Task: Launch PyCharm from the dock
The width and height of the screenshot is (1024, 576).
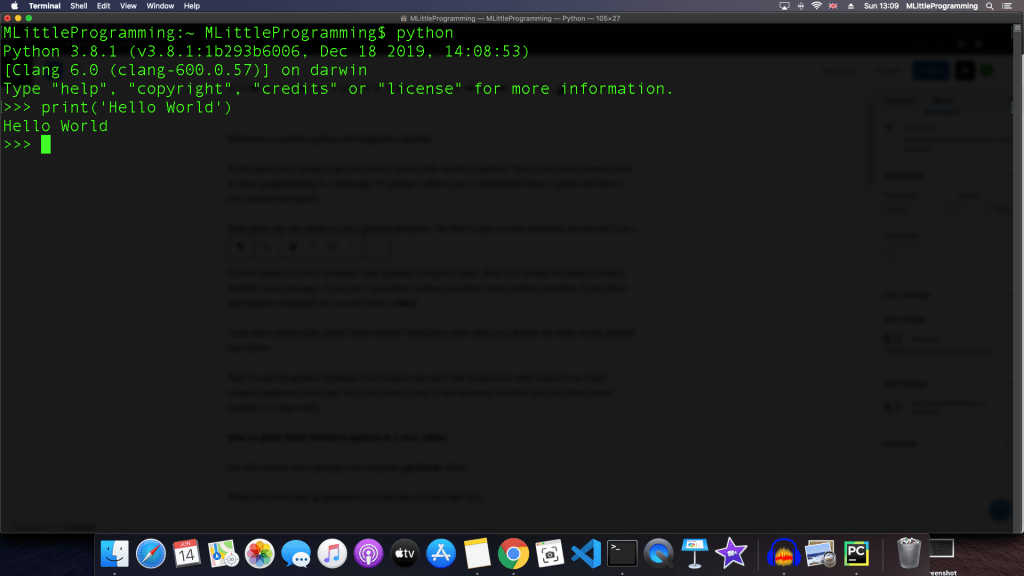Action: pyautogui.click(x=856, y=553)
